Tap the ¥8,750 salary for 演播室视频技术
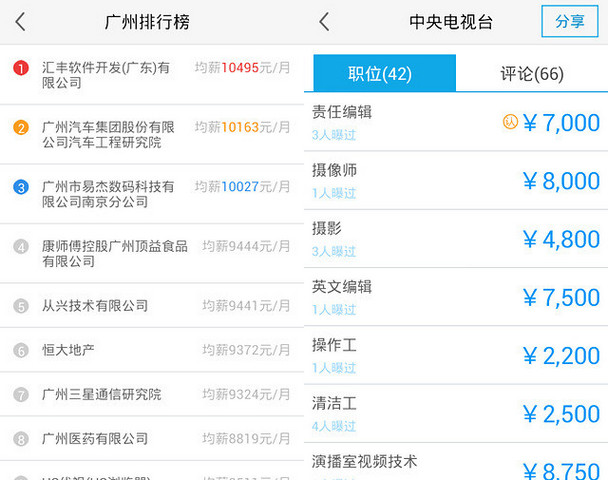This screenshot has width=608, height=480. pos(561,471)
